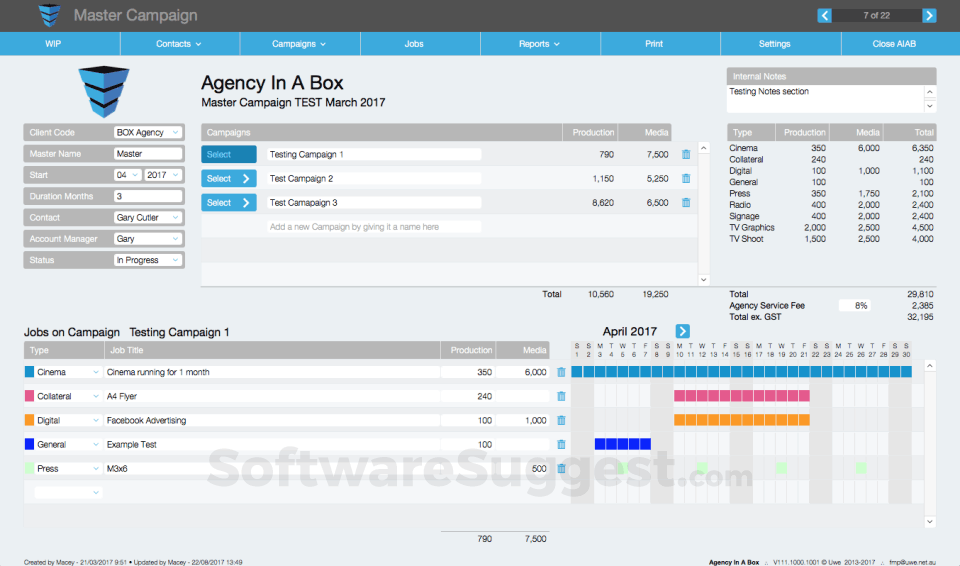Choose type for the empty job row
The height and width of the screenshot is (566, 960).
[x=68, y=492]
